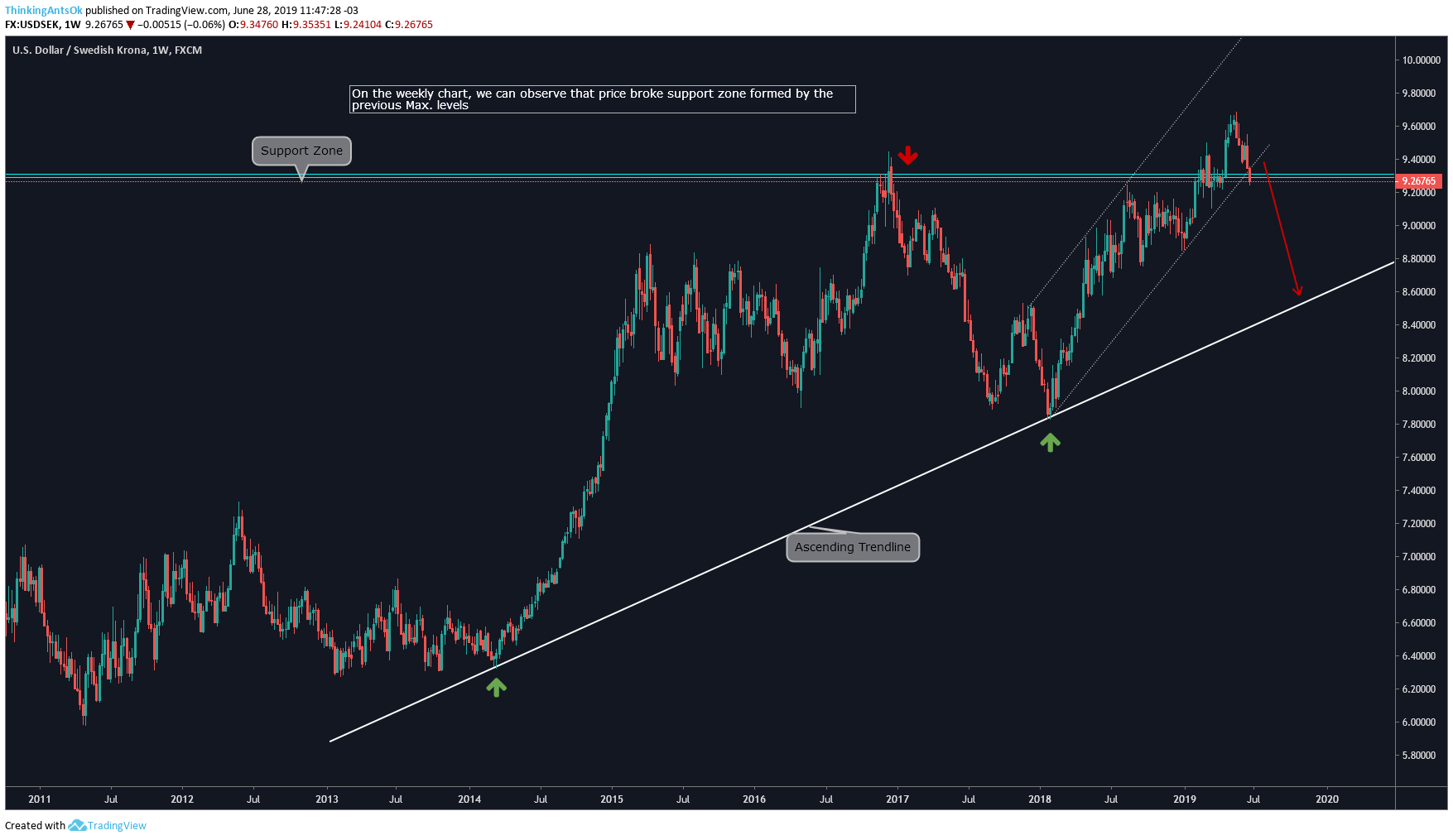Click the 'Support Zone' callout label
Viewport: 1453px width, 840px height.
301,151
